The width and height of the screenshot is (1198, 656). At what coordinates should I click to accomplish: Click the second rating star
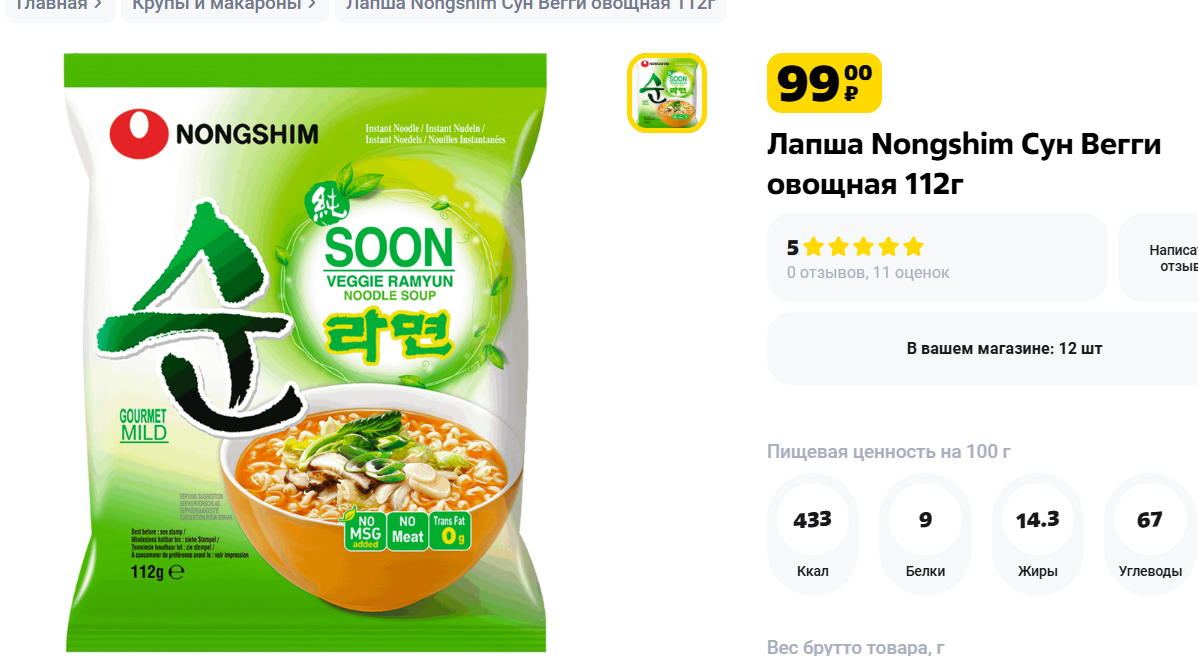pos(839,247)
